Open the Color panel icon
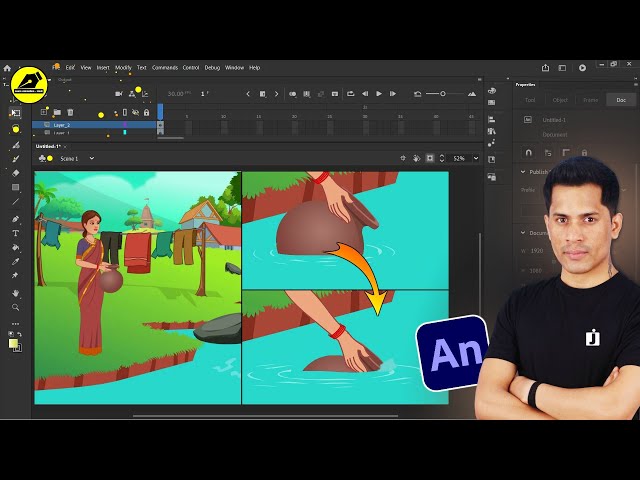Image resolution: width=640 pixels, height=480 pixels. [x=491, y=91]
